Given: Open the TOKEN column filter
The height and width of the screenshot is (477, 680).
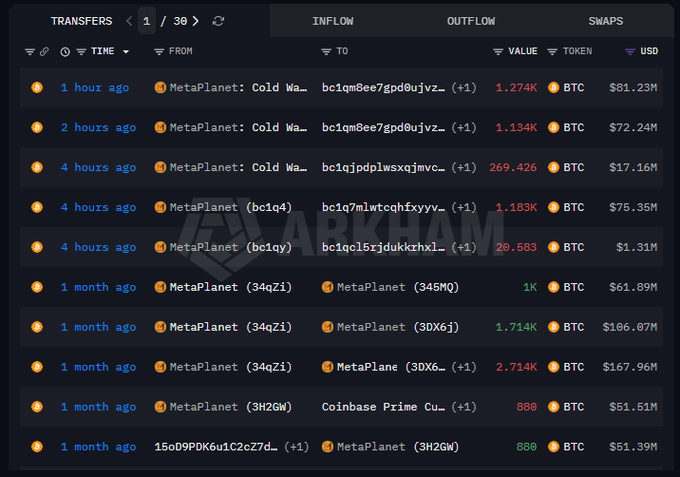Looking at the screenshot, I should 552,52.
